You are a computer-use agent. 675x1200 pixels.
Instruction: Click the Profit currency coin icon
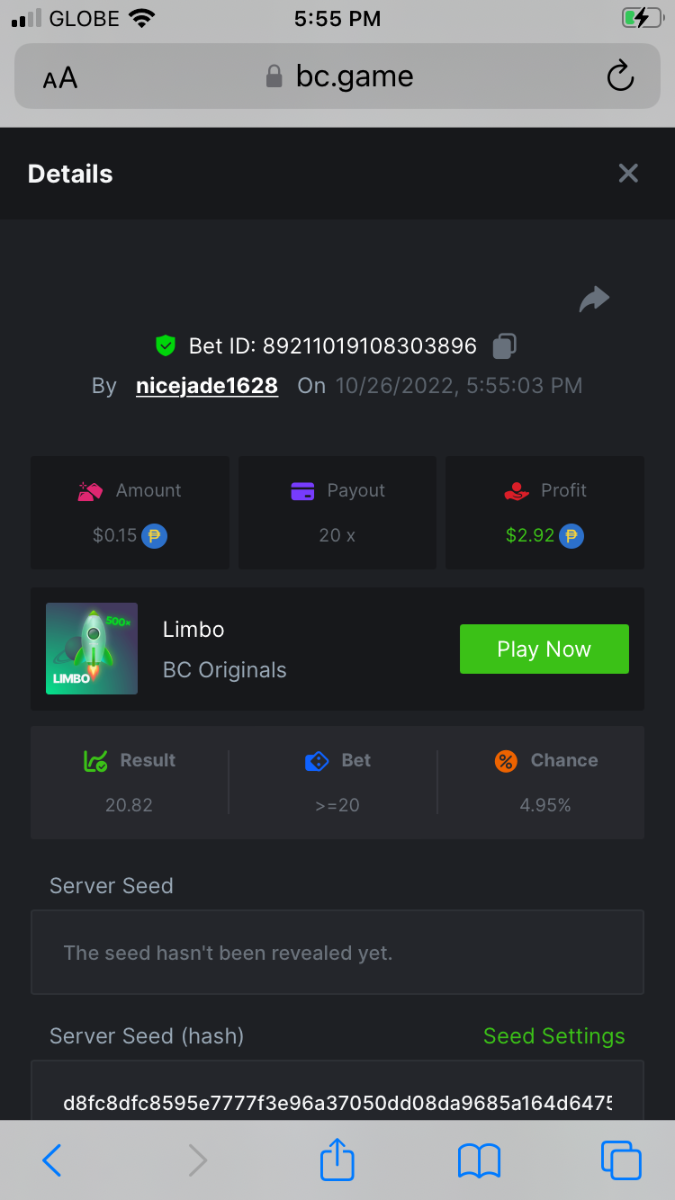tap(571, 535)
